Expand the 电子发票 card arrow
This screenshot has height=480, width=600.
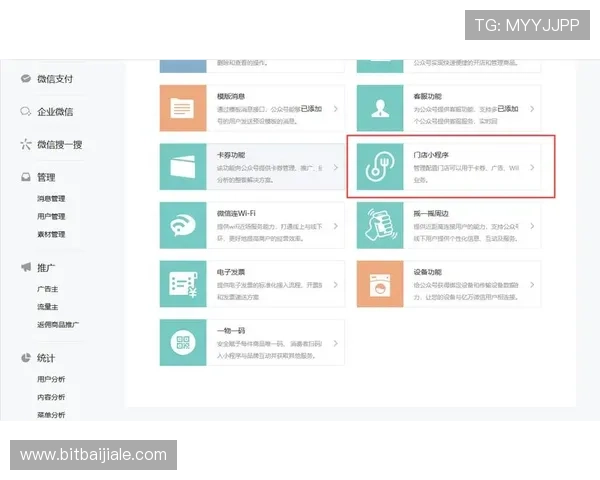pyautogui.click(x=336, y=285)
